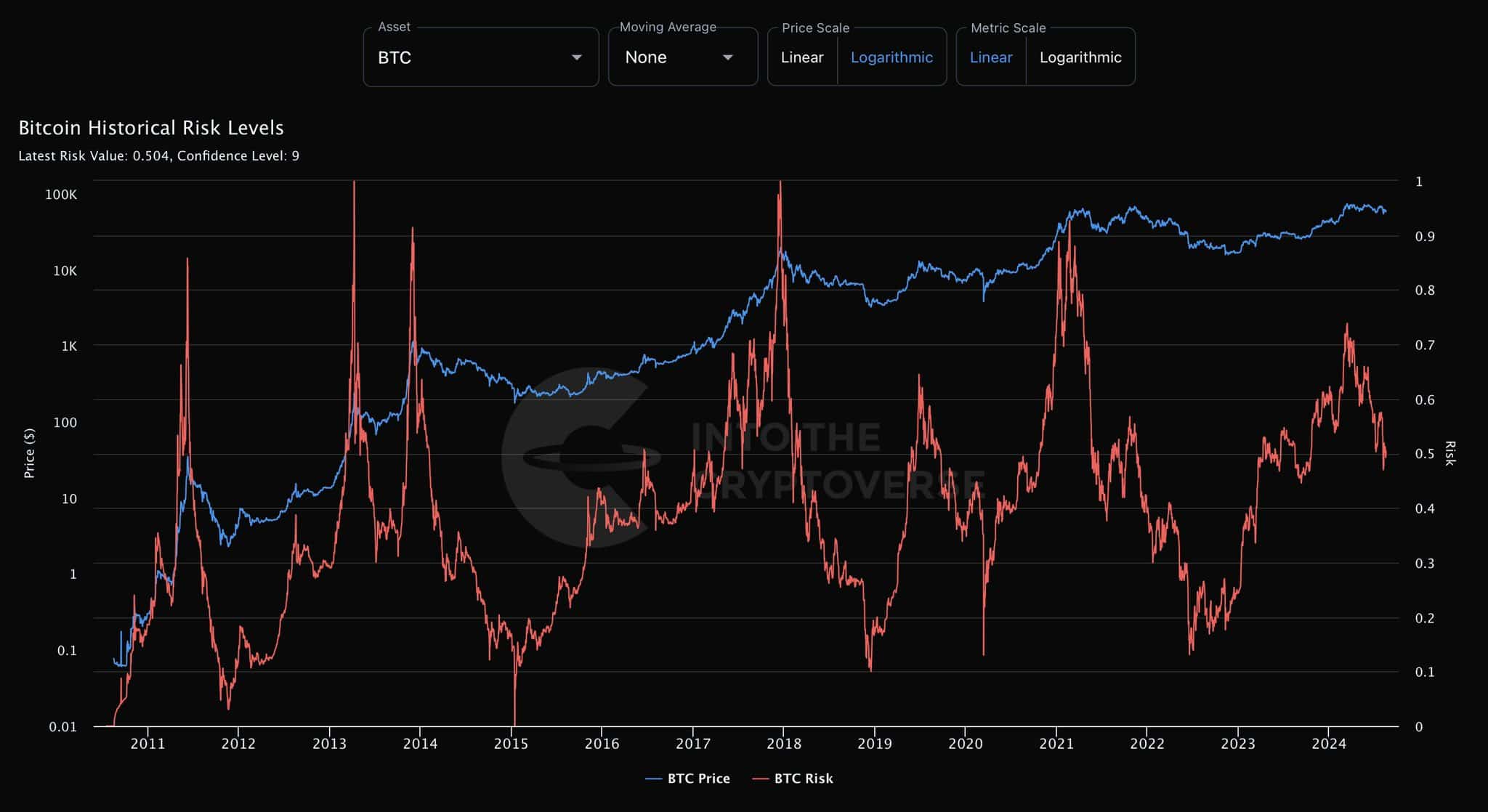Click the 2024 x-axis label
This screenshot has height=812, width=1488.
click(x=1329, y=744)
